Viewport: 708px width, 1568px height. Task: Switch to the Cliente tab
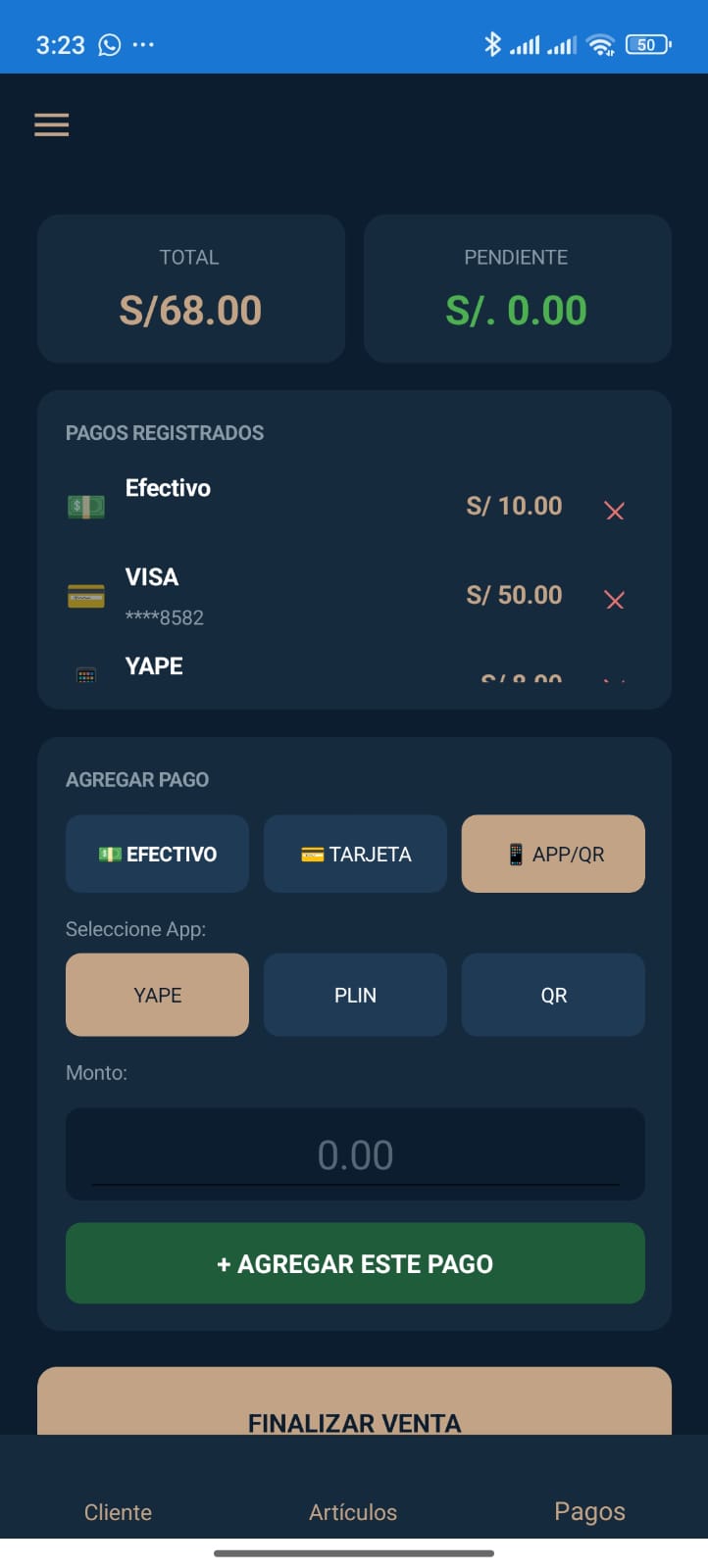[118, 1512]
